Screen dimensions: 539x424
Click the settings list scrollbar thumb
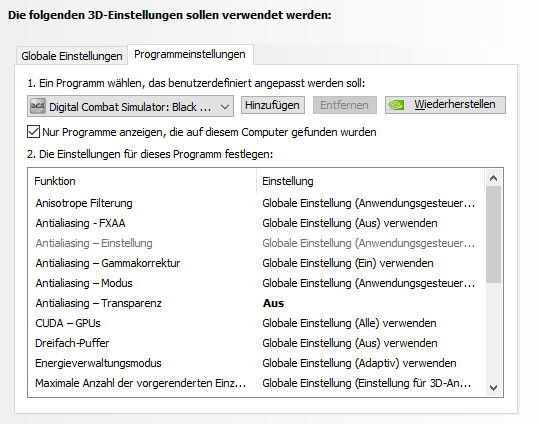(x=494, y=235)
